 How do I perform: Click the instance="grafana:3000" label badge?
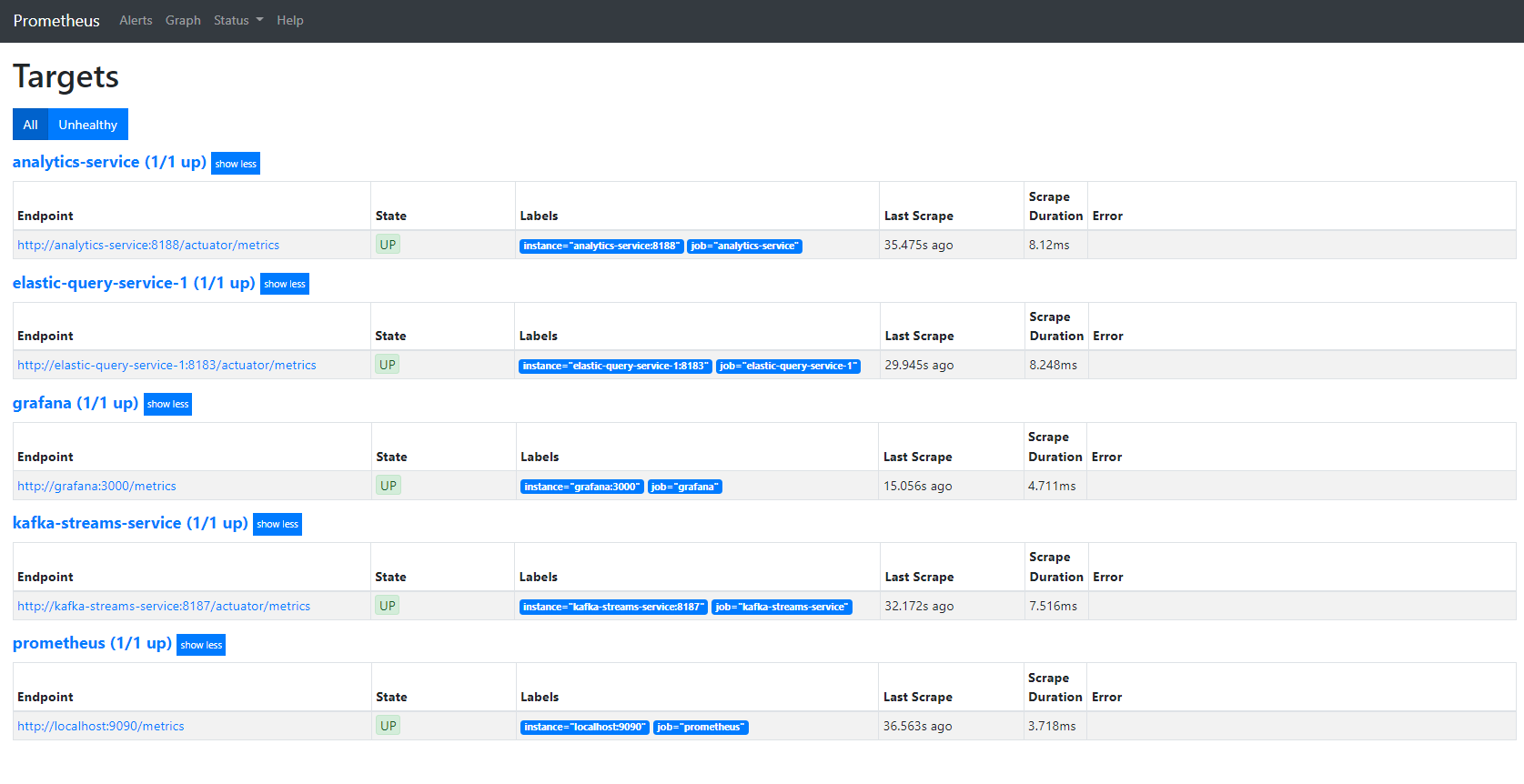pyautogui.click(x=582, y=487)
